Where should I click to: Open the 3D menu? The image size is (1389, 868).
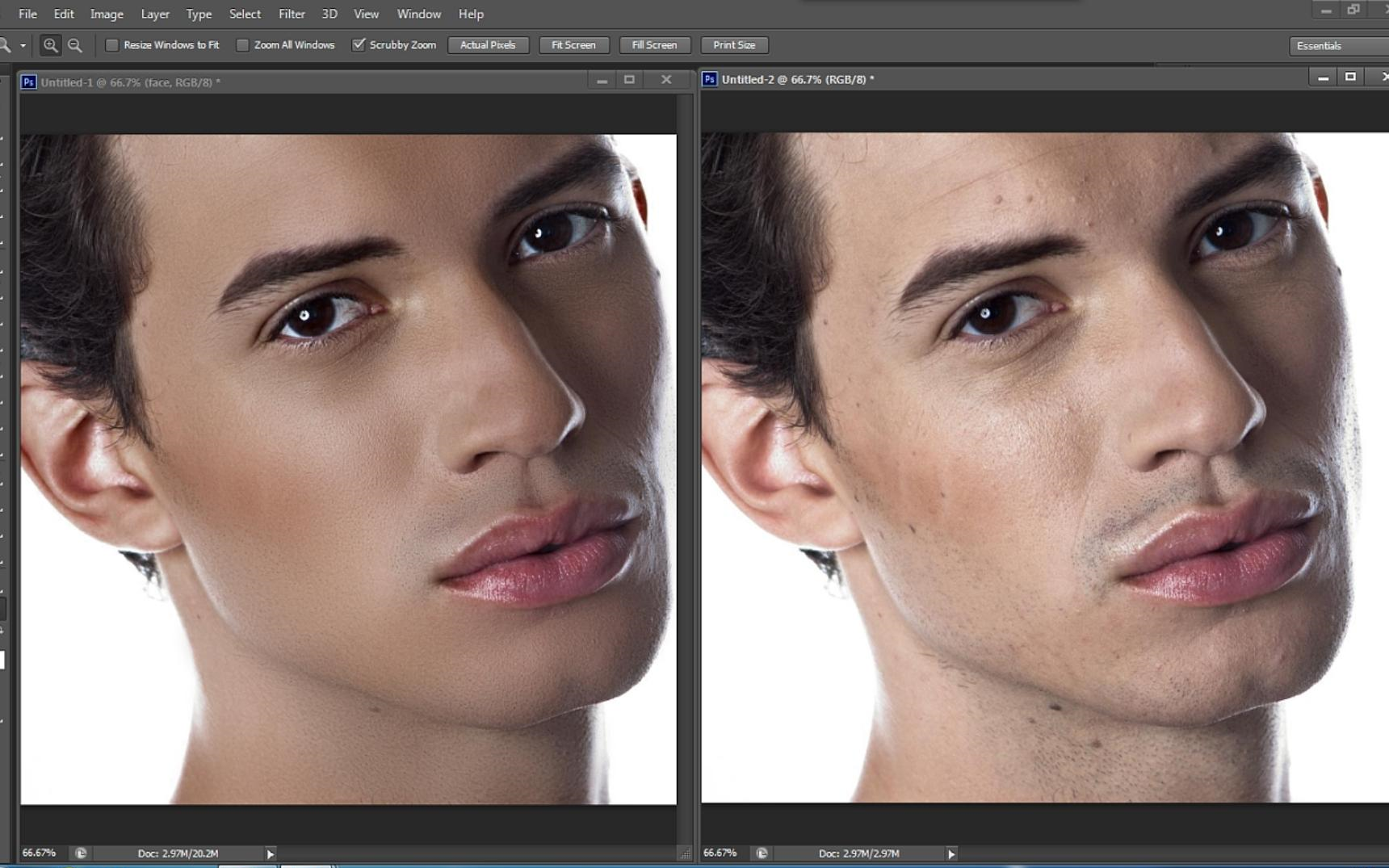coord(329,14)
